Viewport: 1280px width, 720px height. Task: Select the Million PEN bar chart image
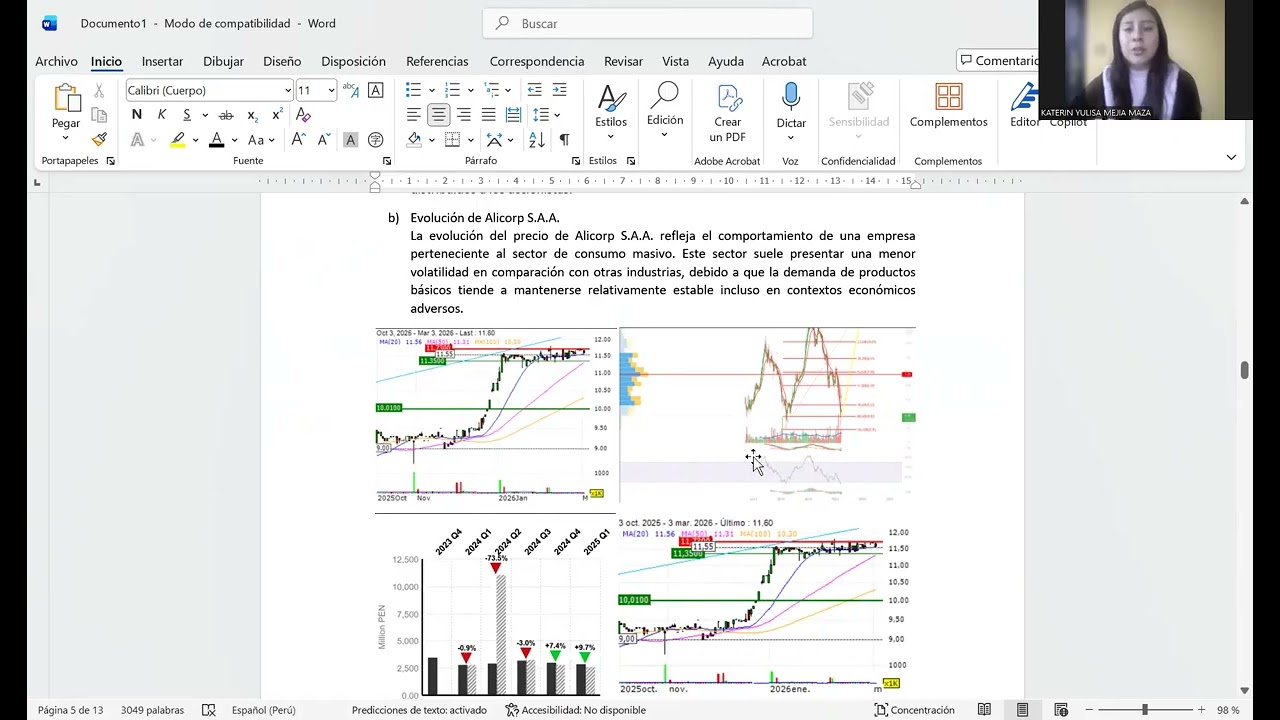[495, 606]
